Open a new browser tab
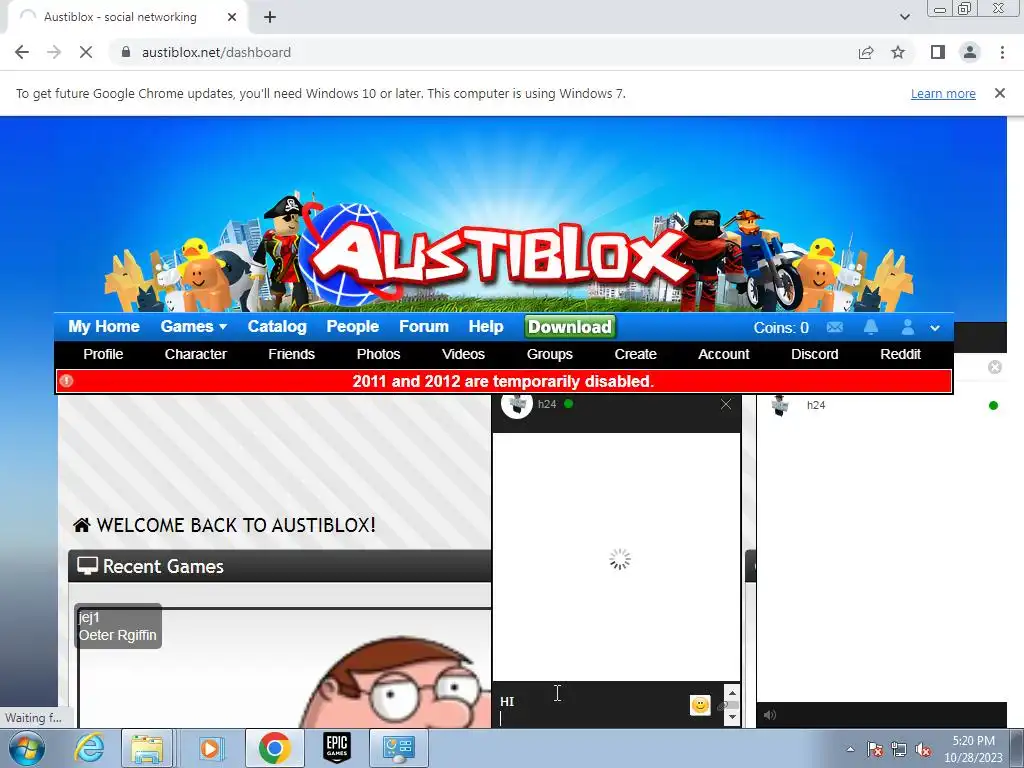The height and width of the screenshot is (768, 1024). coord(270,17)
